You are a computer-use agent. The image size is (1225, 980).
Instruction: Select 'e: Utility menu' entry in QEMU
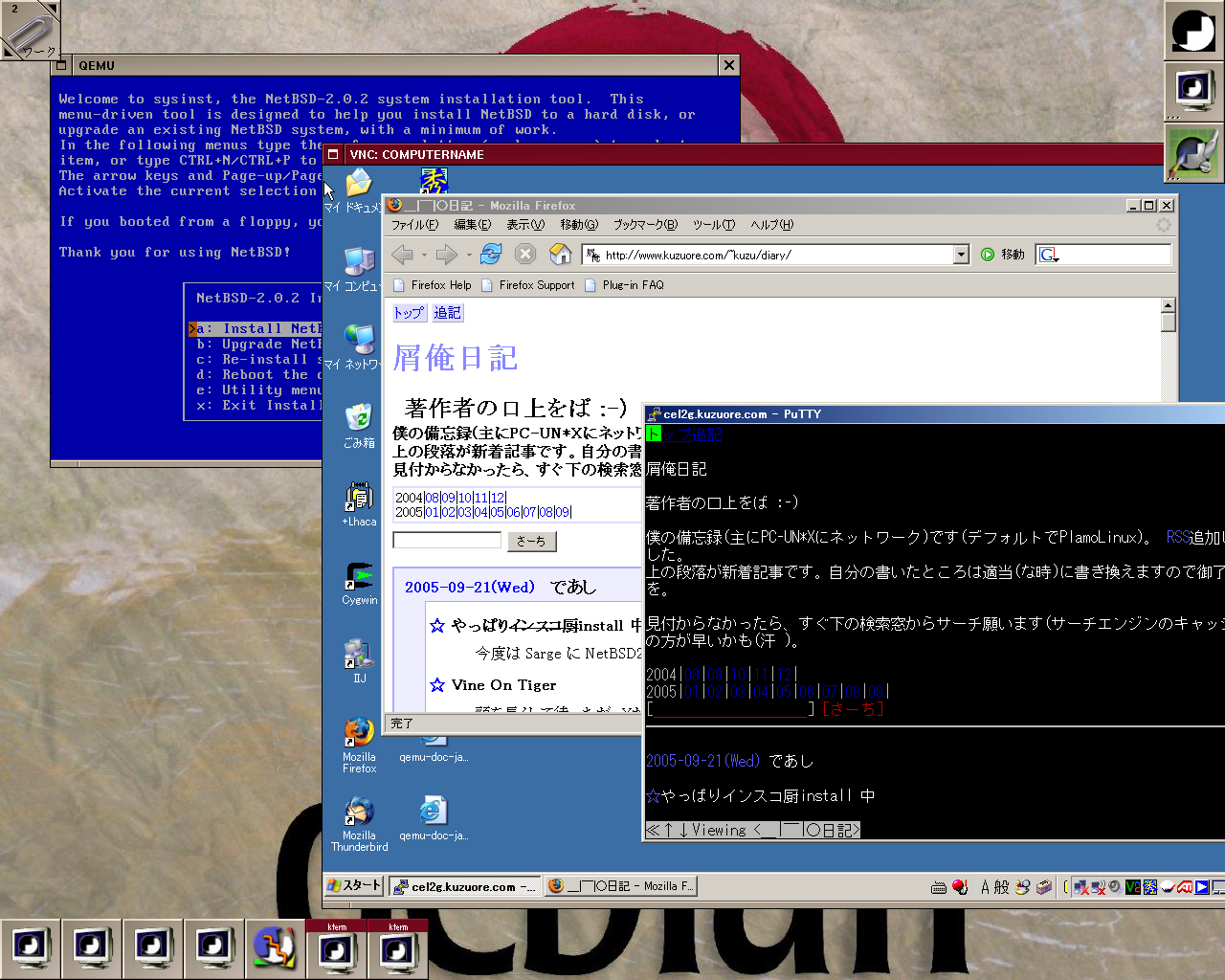click(x=256, y=390)
